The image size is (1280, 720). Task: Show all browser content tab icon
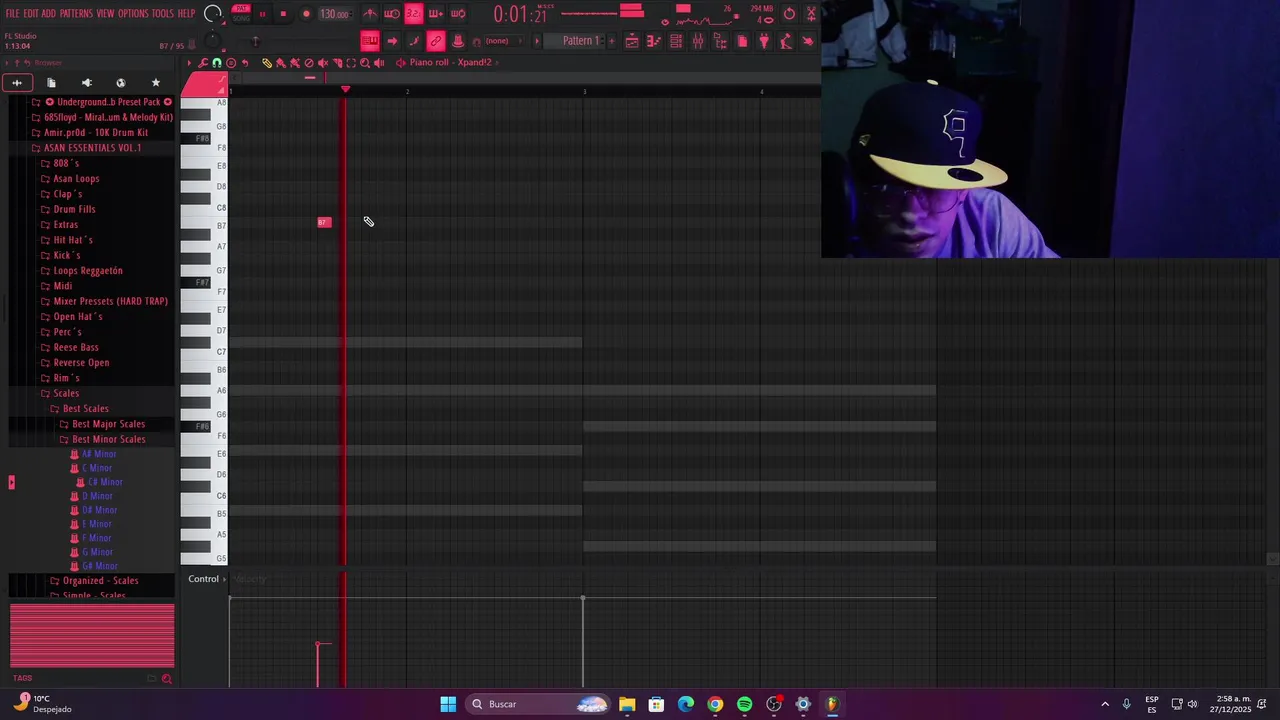(17, 83)
